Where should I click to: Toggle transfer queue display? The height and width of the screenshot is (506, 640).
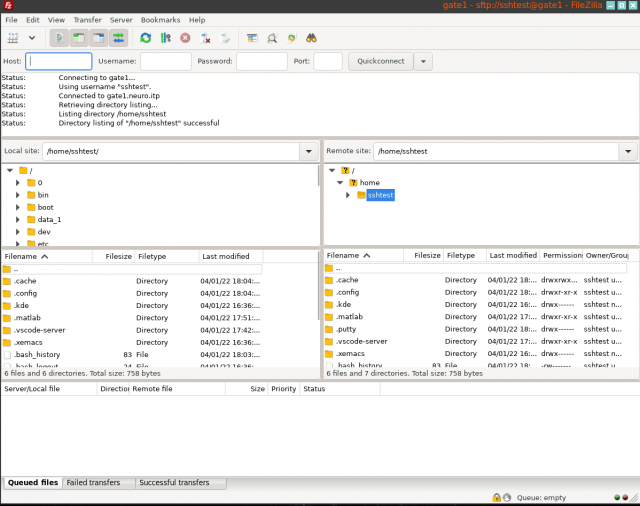(x=118, y=38)
